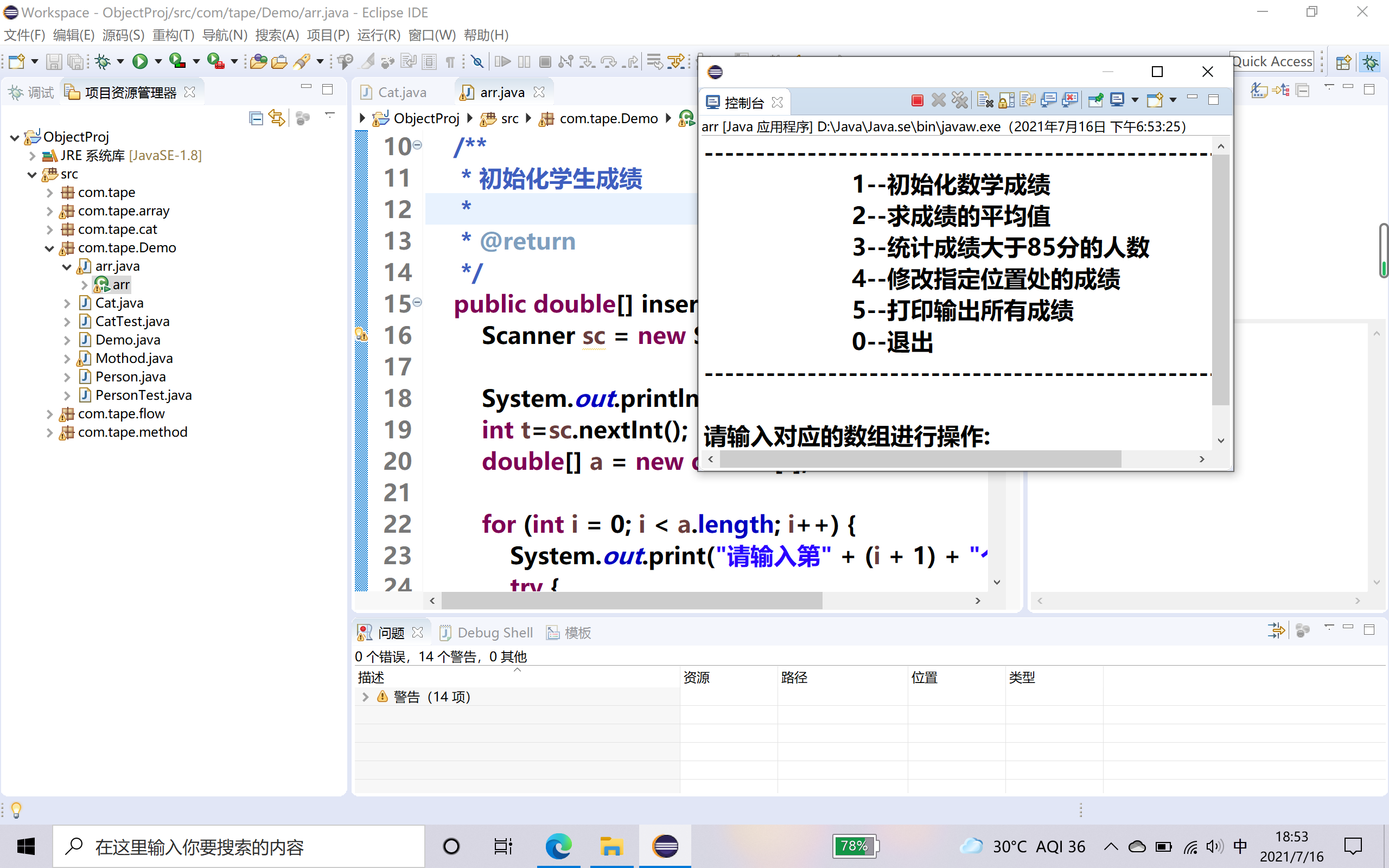Screen dimensions: 1389x868
Task: Toggle Skip All Breakpoints in toolbar
Action: point(477,61)
